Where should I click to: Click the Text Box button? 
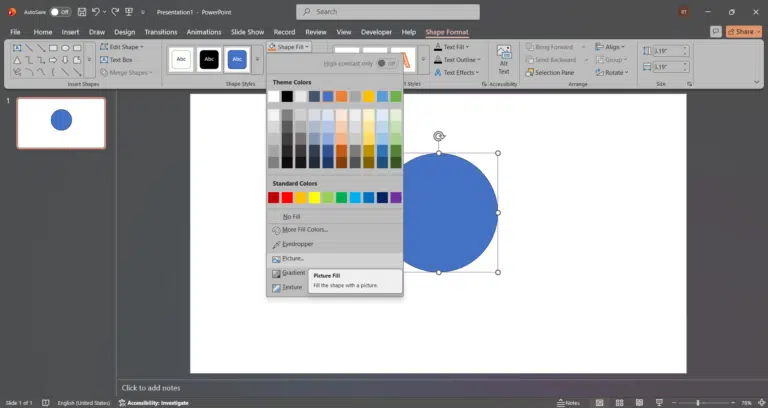[116, 60]
